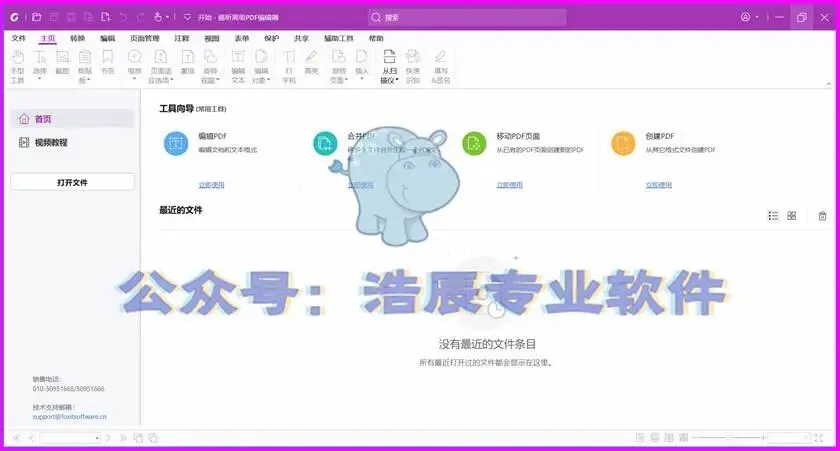Expand the Insert (插入) dropdown arrow

click(x=362, y=79)
